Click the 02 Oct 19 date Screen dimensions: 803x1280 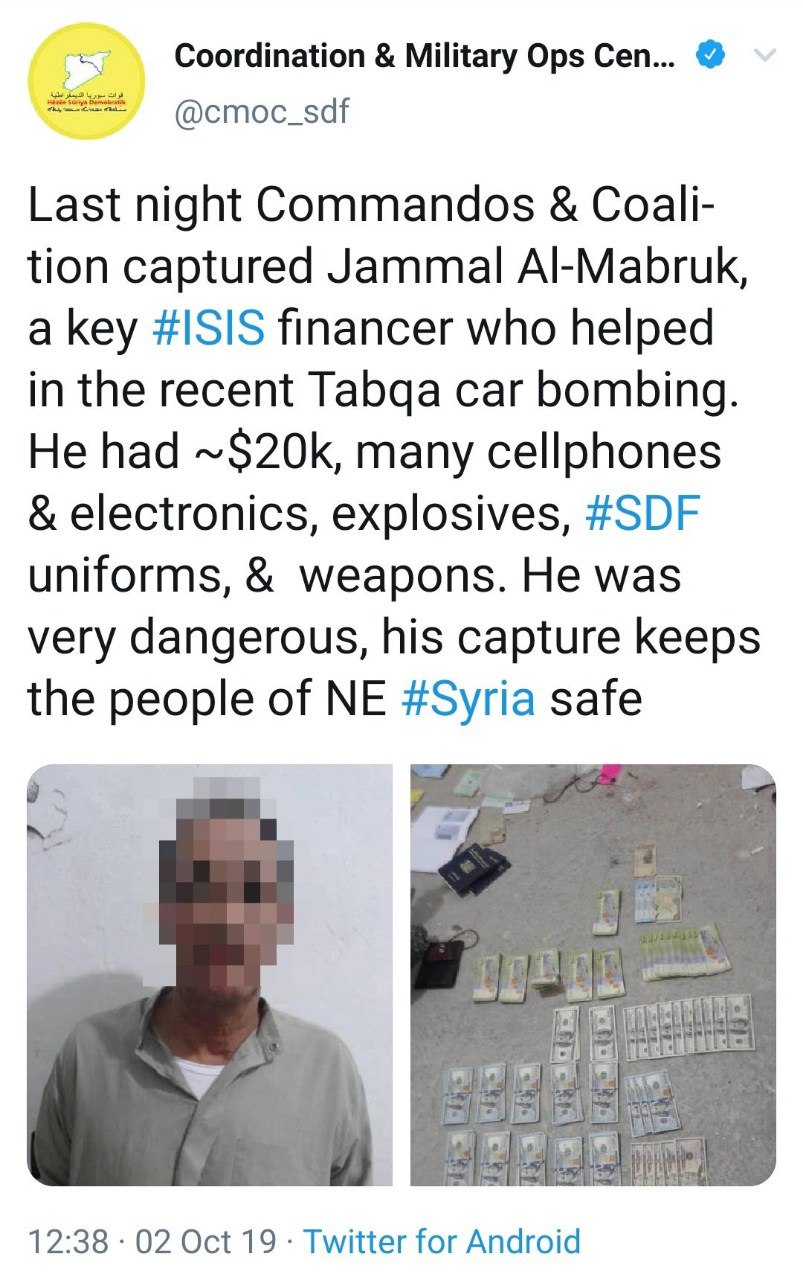tap(205, 1242)
